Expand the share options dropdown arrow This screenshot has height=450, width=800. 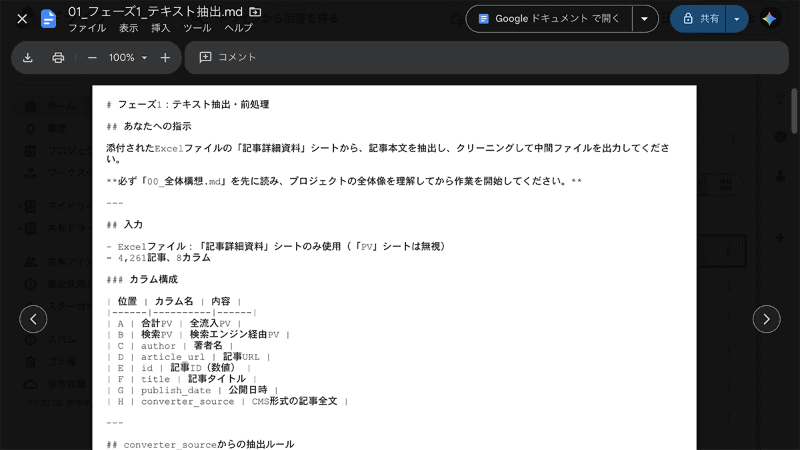[x=737, y=19]
